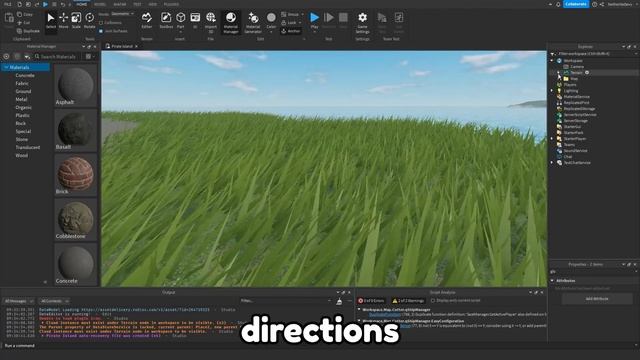Collapse the Materials category tree
This screenshot has width=640, height=360.
(x=6, y=67)
